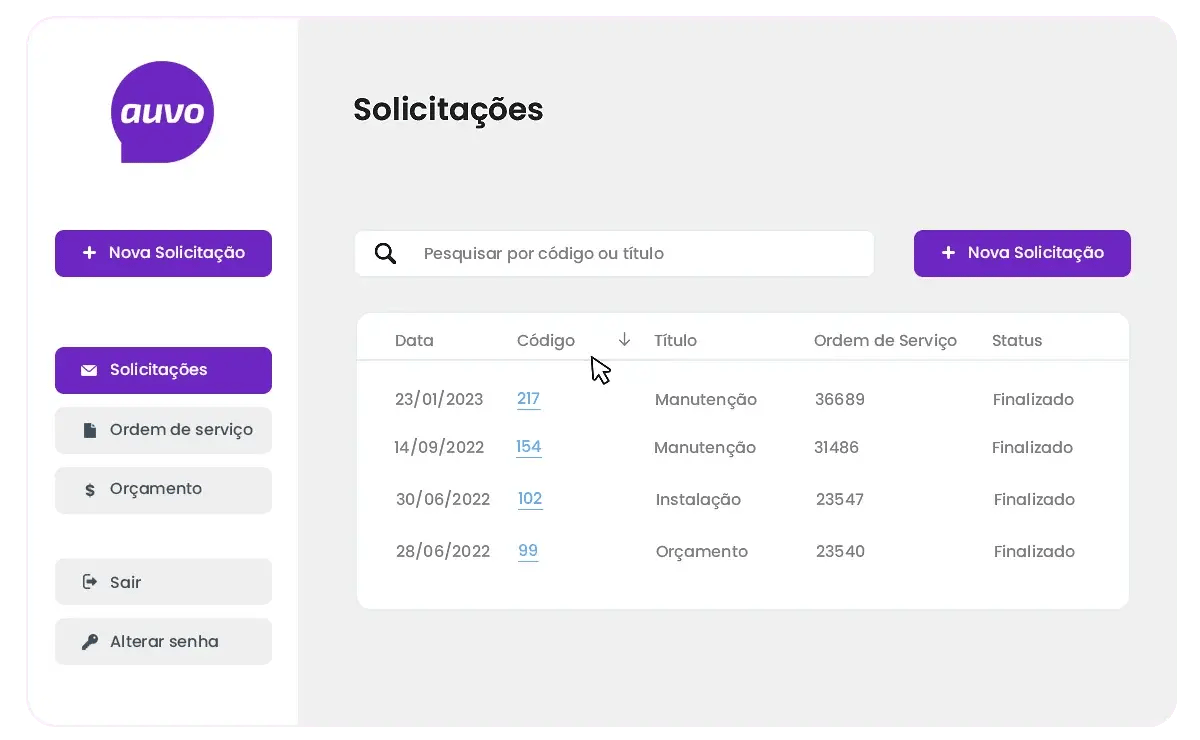Click service order 31486
Image resolution: width=1200 pixels, height=740 pixels.
pyautogui.click(x=837, y=447)
